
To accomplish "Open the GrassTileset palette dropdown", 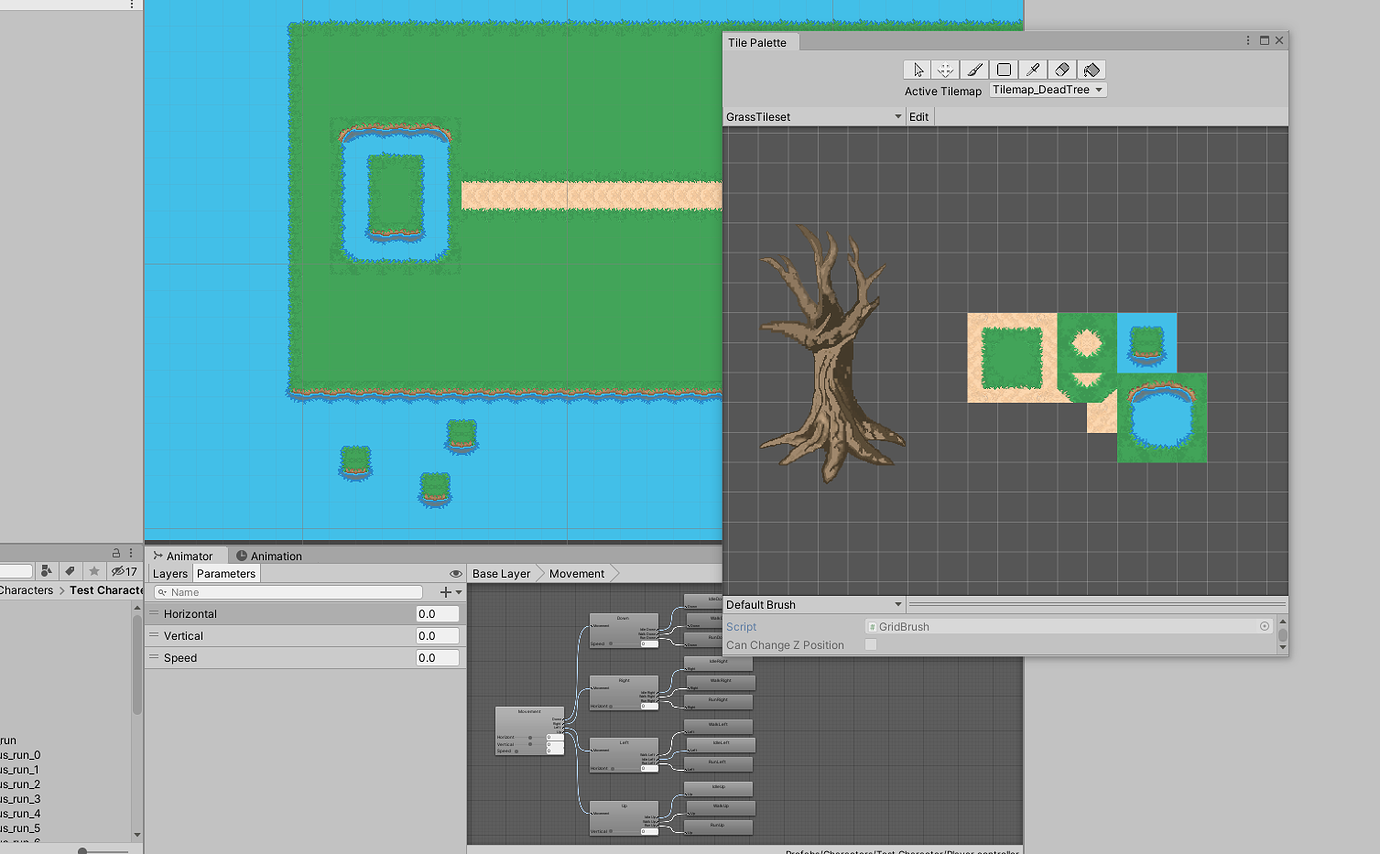I will 813,116.
